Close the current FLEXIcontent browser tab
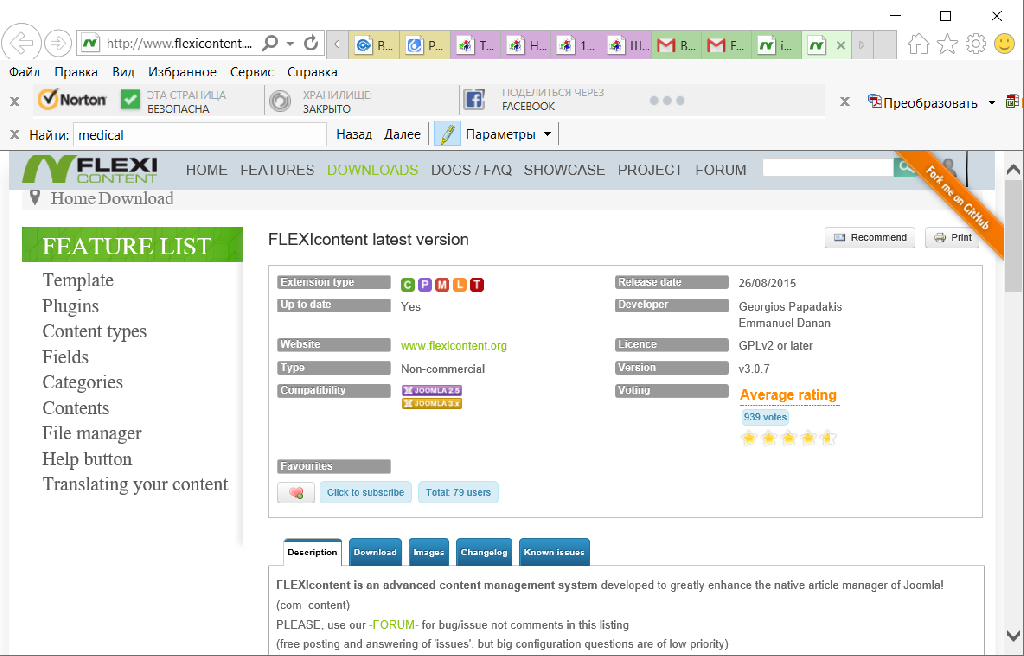The height and width of the screenshot is (656, 1024). [x=841, y=45]
